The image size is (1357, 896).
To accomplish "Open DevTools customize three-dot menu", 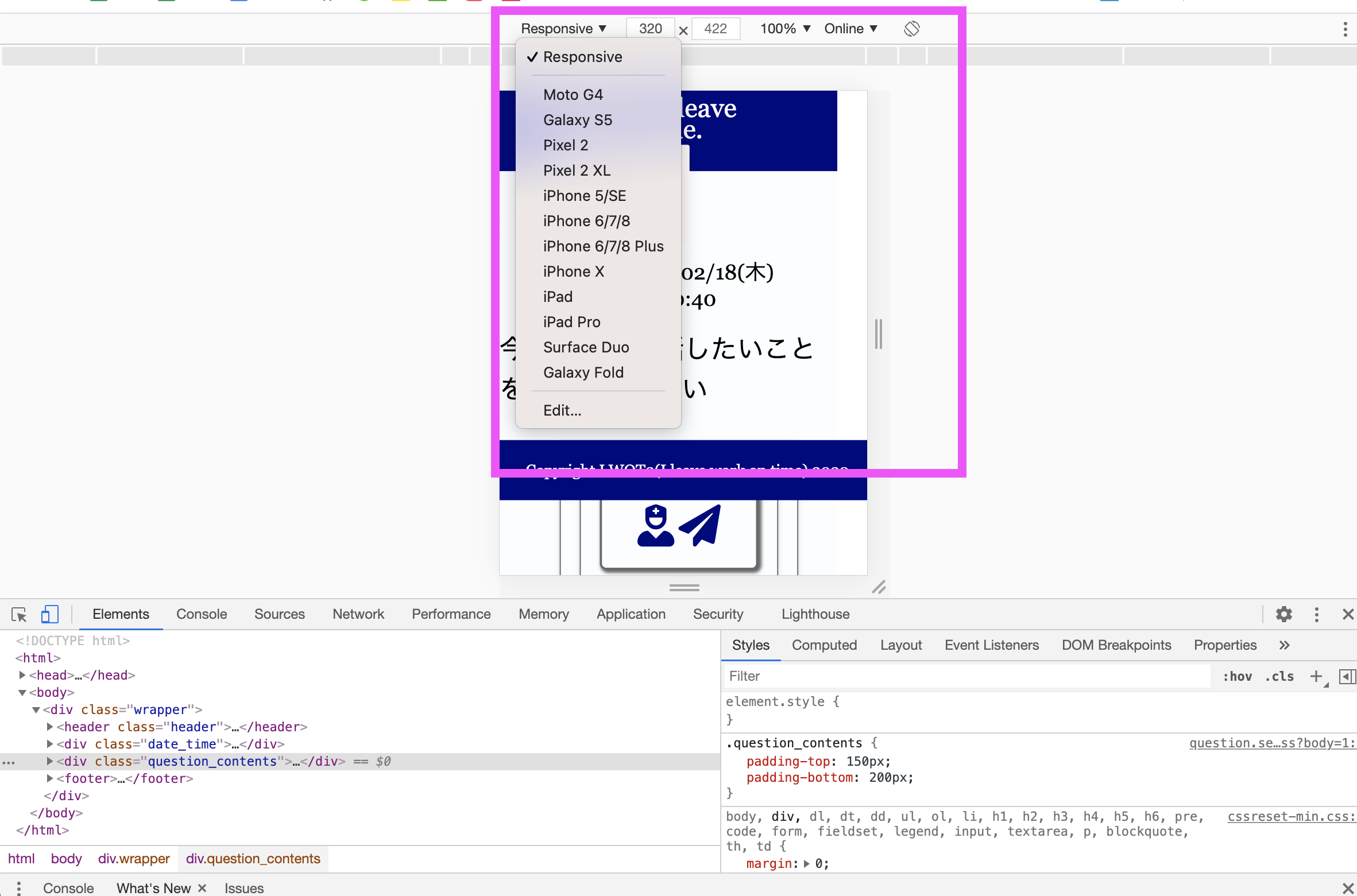I will tap(1316, 615).
